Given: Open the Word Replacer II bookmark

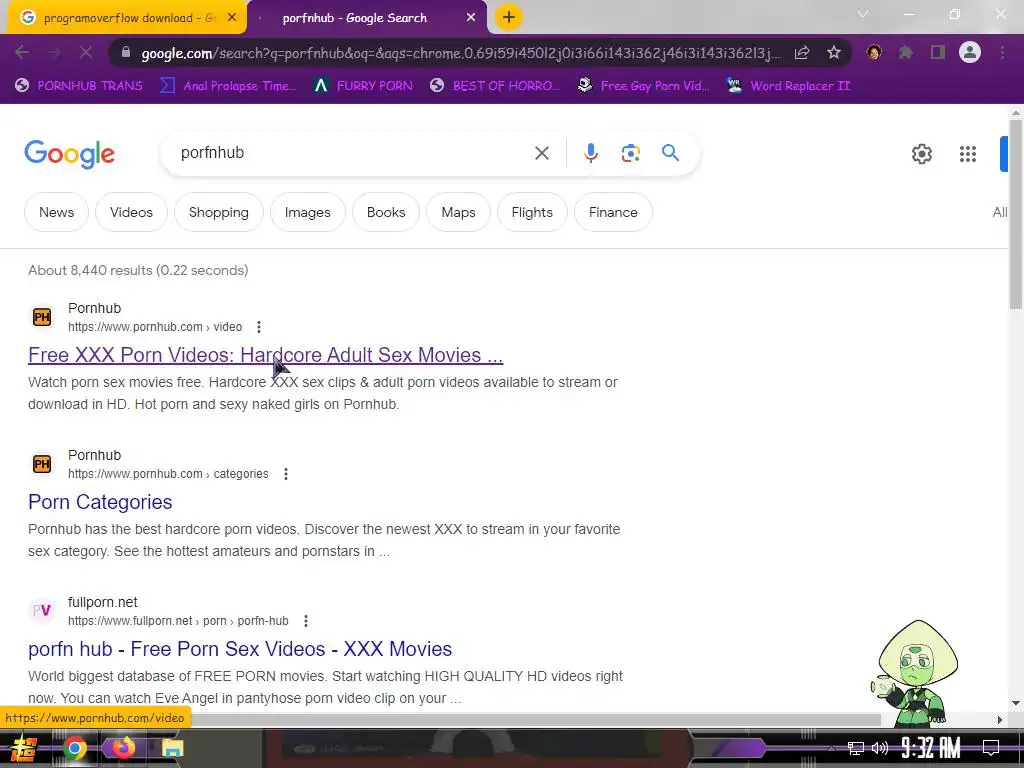Looking at the screenshot, I should point(788,86).
